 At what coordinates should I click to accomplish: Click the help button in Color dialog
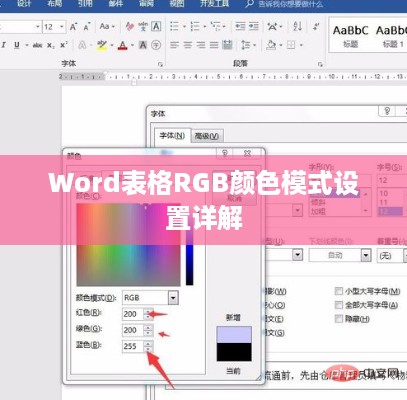pos(225,153)
